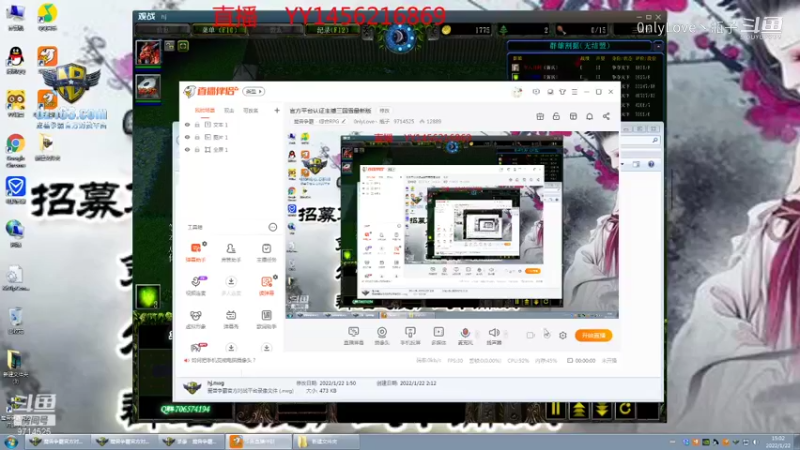
Task: Switch to the second scene tab
Action: [x=229, y=110]
